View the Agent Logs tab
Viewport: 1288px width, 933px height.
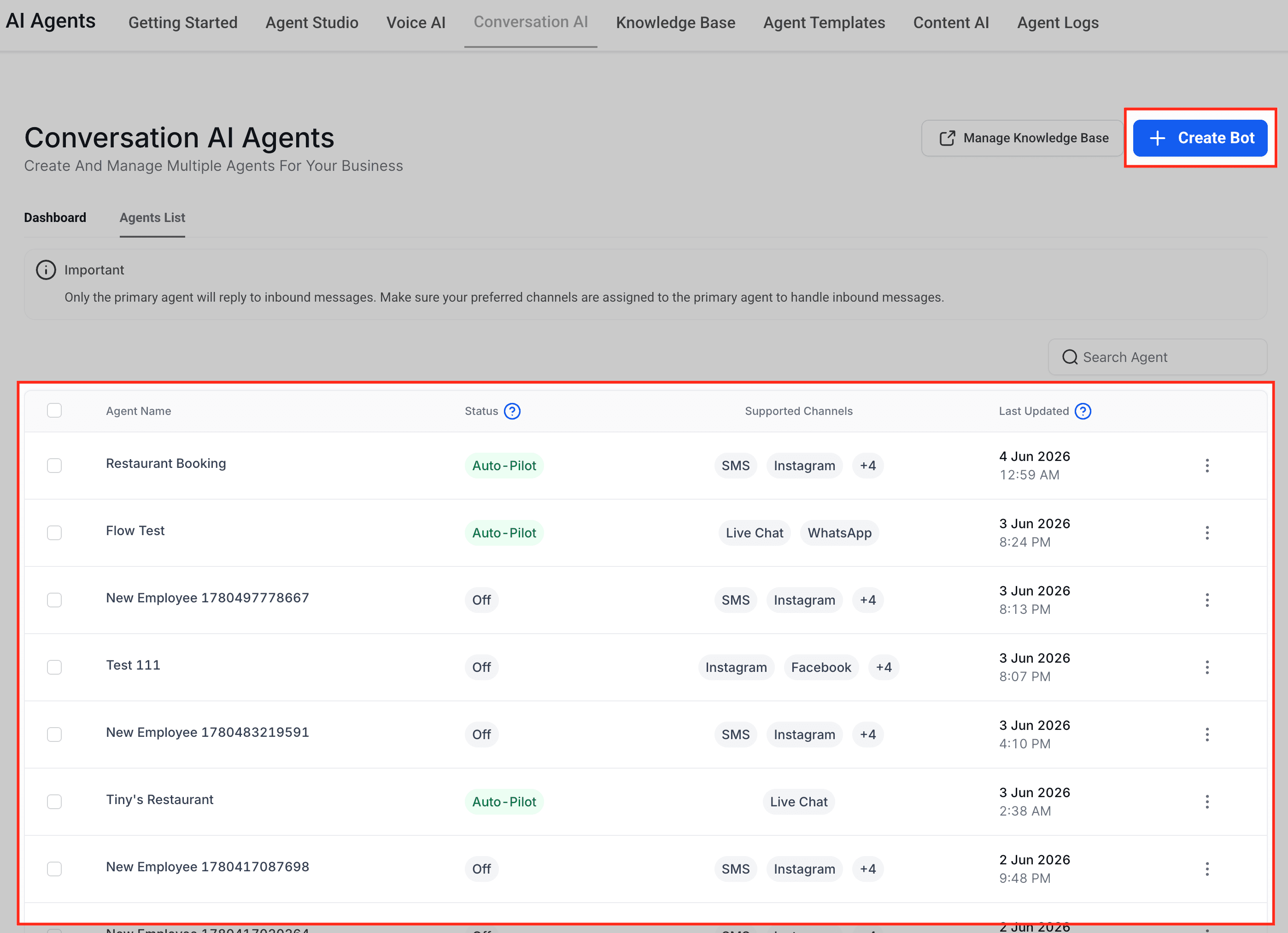pos(1057,23)
